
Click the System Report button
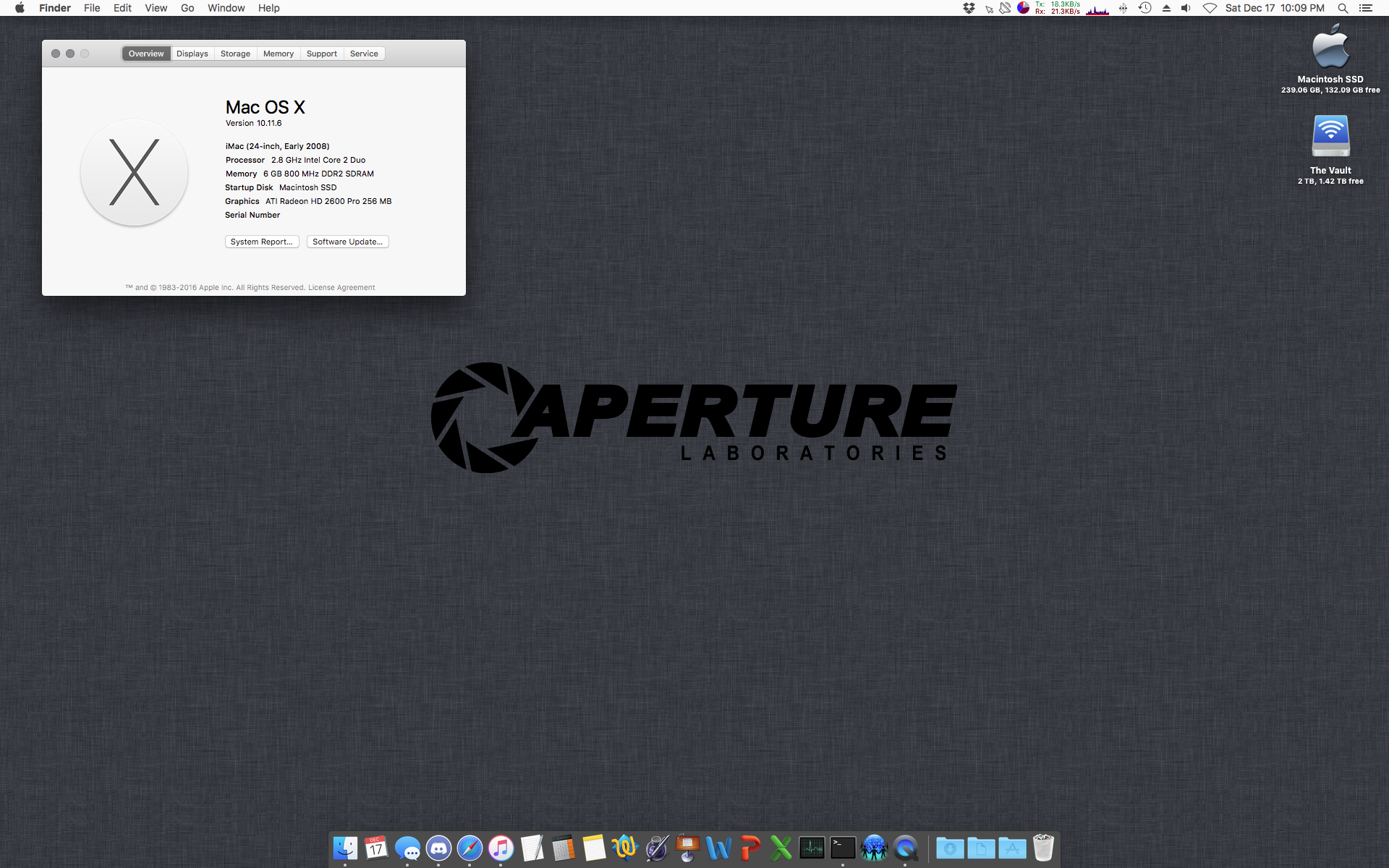[x=262, y=242]
